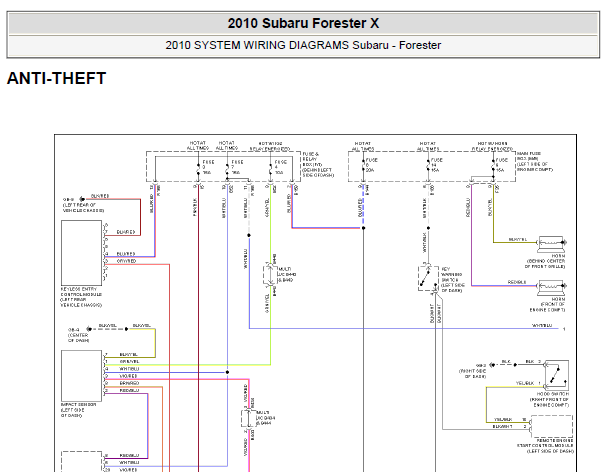
Task: Click the 'IMPACT SENSOR (LEFT SIDE OF DASH)' label
Action: tap(79, 410)
